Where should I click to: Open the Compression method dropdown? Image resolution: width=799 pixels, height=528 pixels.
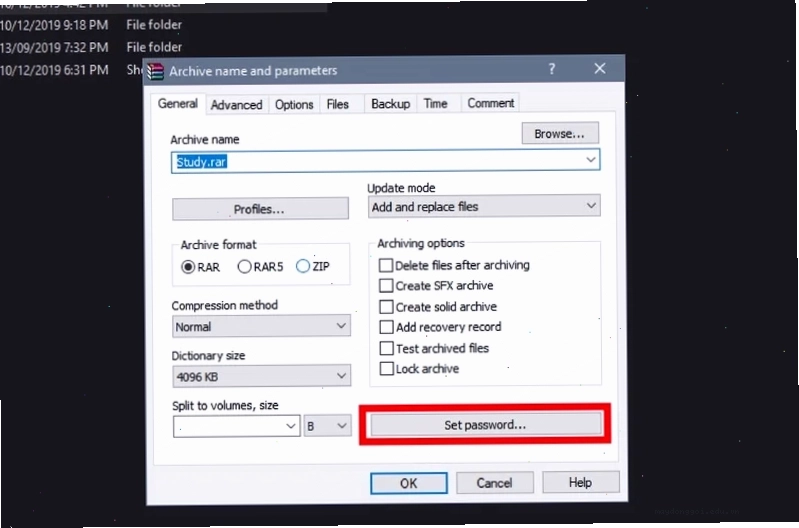tap(261, 326)
